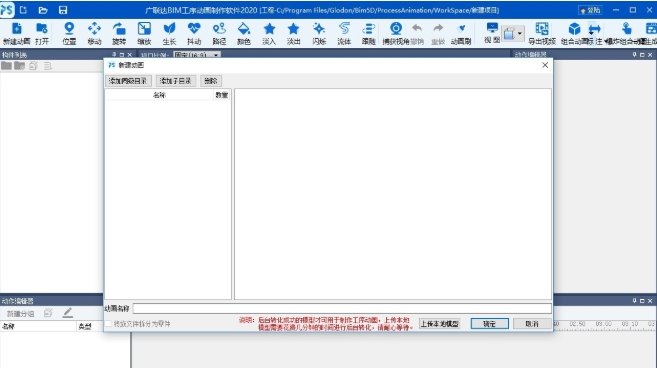
Task: Select the 淡出 fade-out effect
Action: tap(293, 34)
